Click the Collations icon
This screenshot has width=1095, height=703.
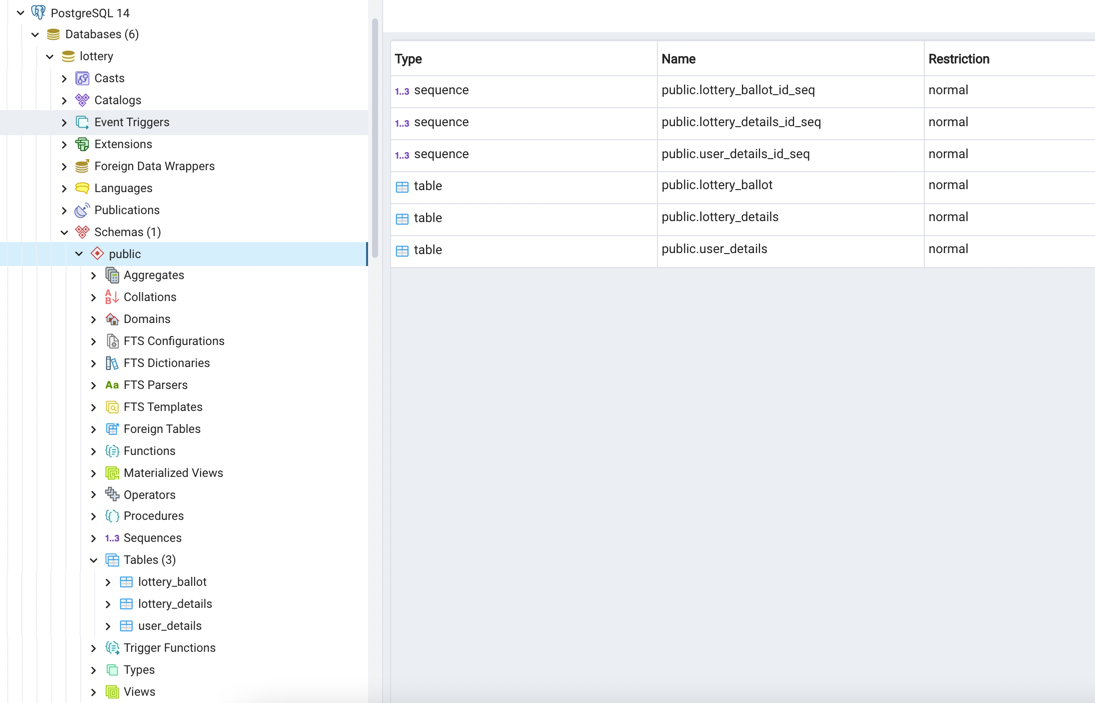pos(112,297)
